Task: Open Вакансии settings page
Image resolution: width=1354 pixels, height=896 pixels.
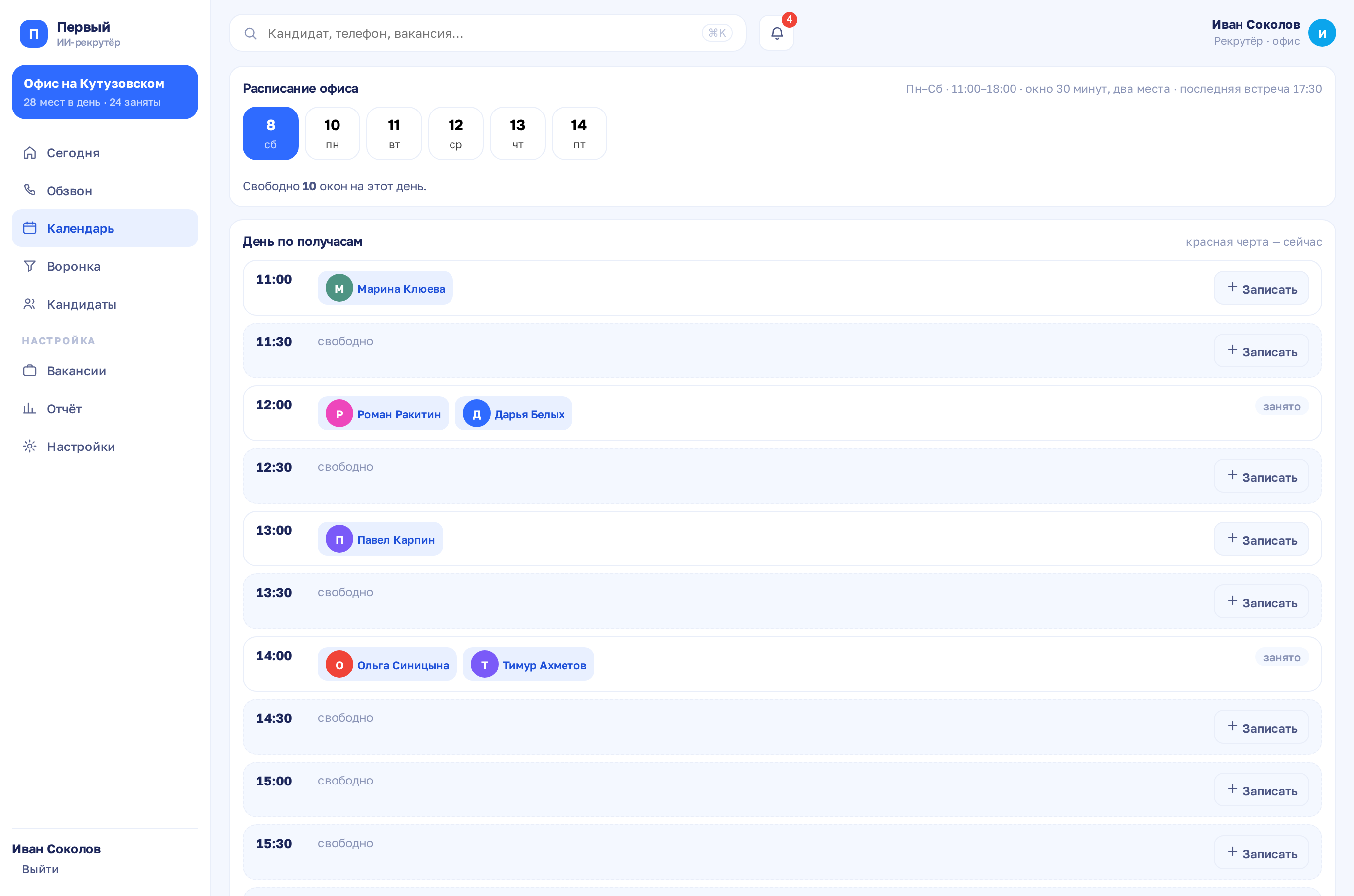Action: pyautogui.click(x=105, y=371)
